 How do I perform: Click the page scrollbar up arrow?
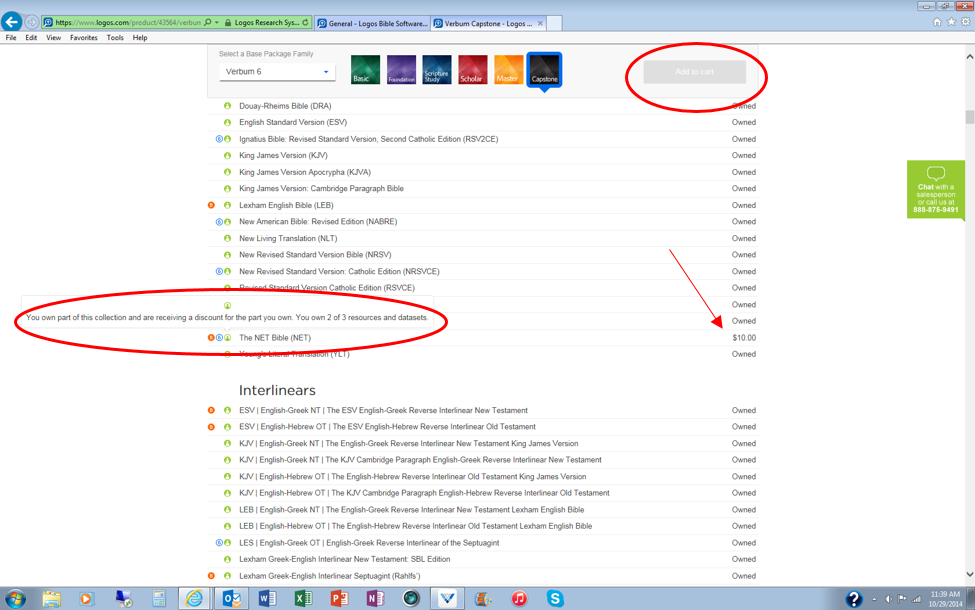point(969,57)
